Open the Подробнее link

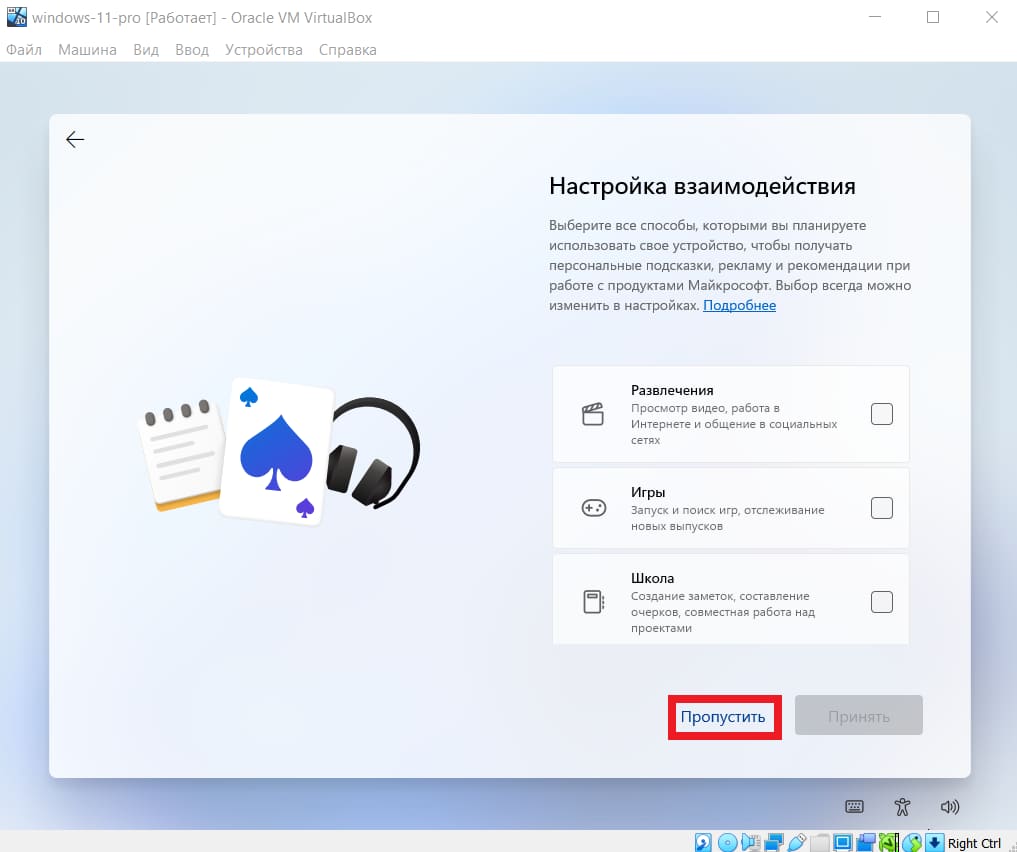pos(739,305)
